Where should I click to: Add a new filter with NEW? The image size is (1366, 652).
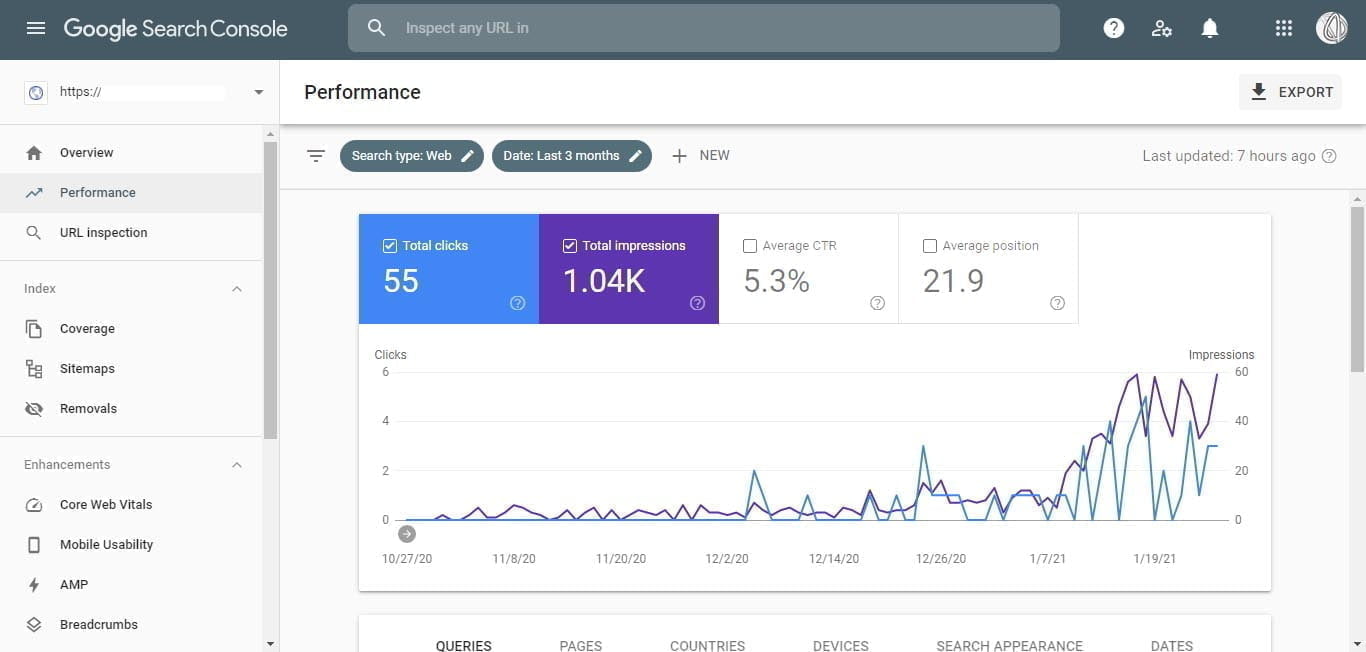(x=700, y=156)
